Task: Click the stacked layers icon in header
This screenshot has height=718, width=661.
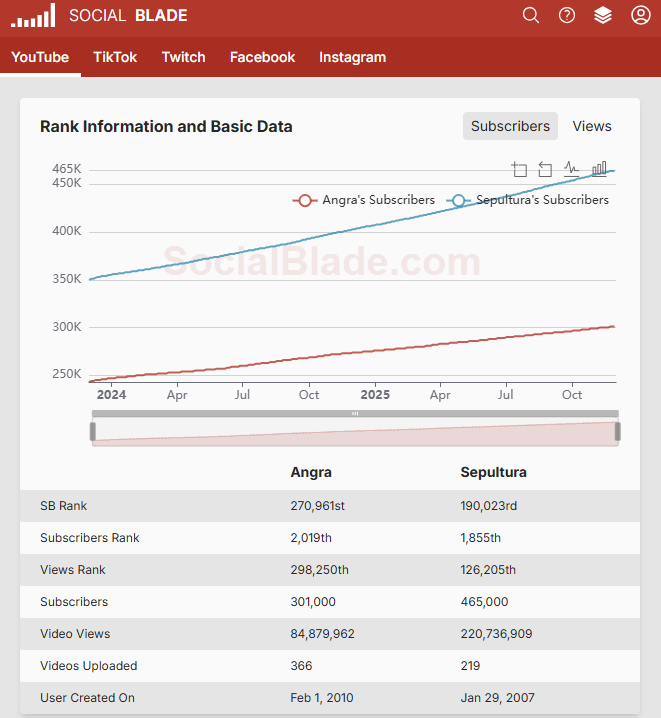Action: point(603,15)
